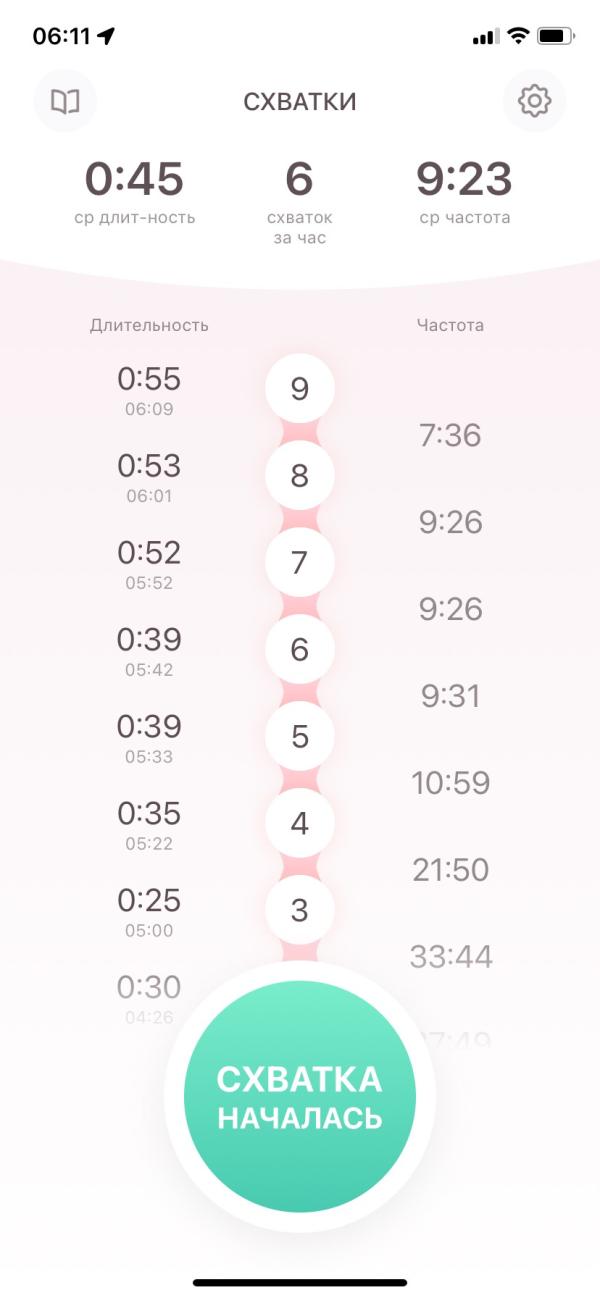Open the settings gear icon

click(535, 101)
